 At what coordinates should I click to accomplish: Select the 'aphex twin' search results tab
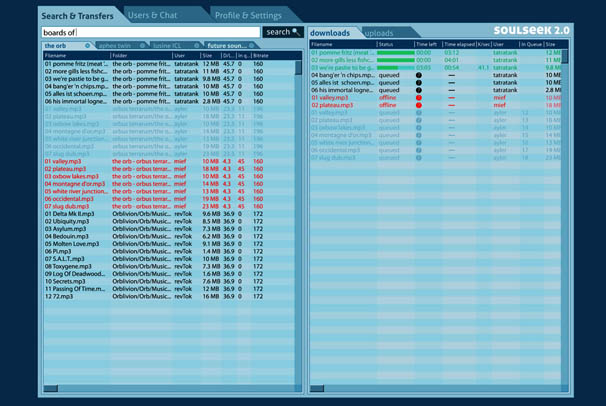click(x=114, y=45)
